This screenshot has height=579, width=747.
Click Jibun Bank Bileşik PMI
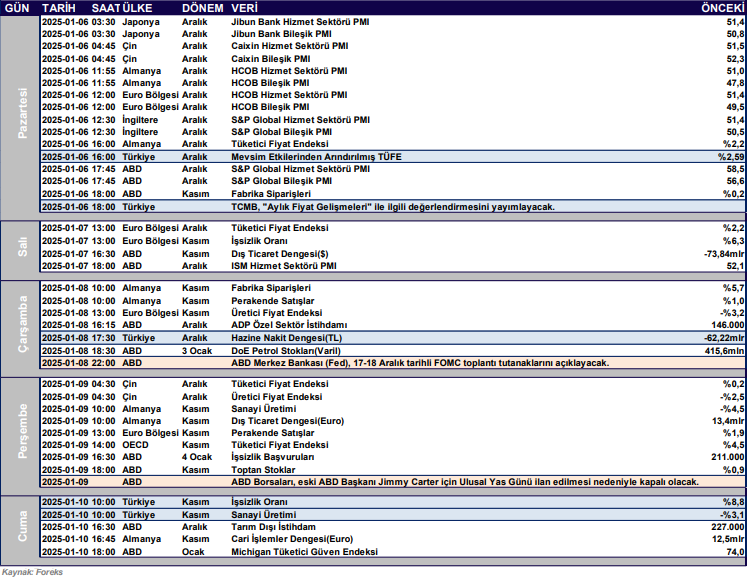281,34
